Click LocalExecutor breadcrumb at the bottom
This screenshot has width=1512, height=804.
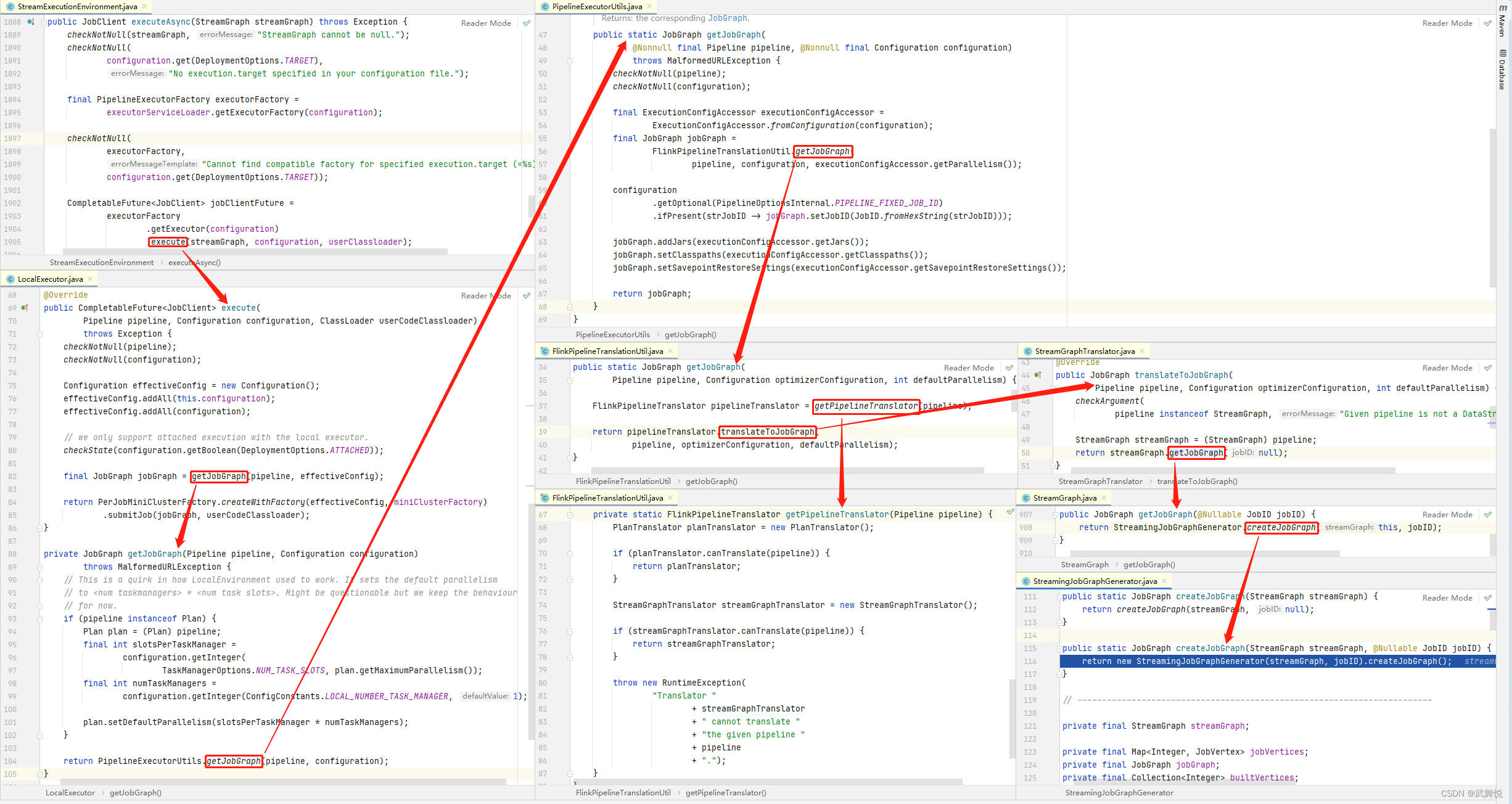click(x=70, y=792)
